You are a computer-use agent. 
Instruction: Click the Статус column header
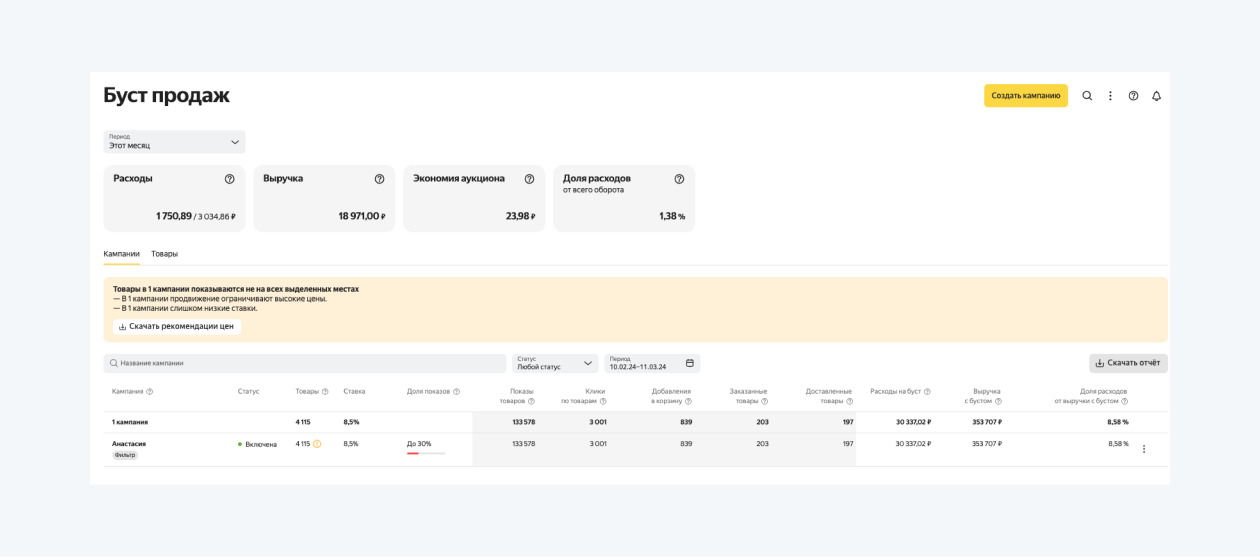248,391
